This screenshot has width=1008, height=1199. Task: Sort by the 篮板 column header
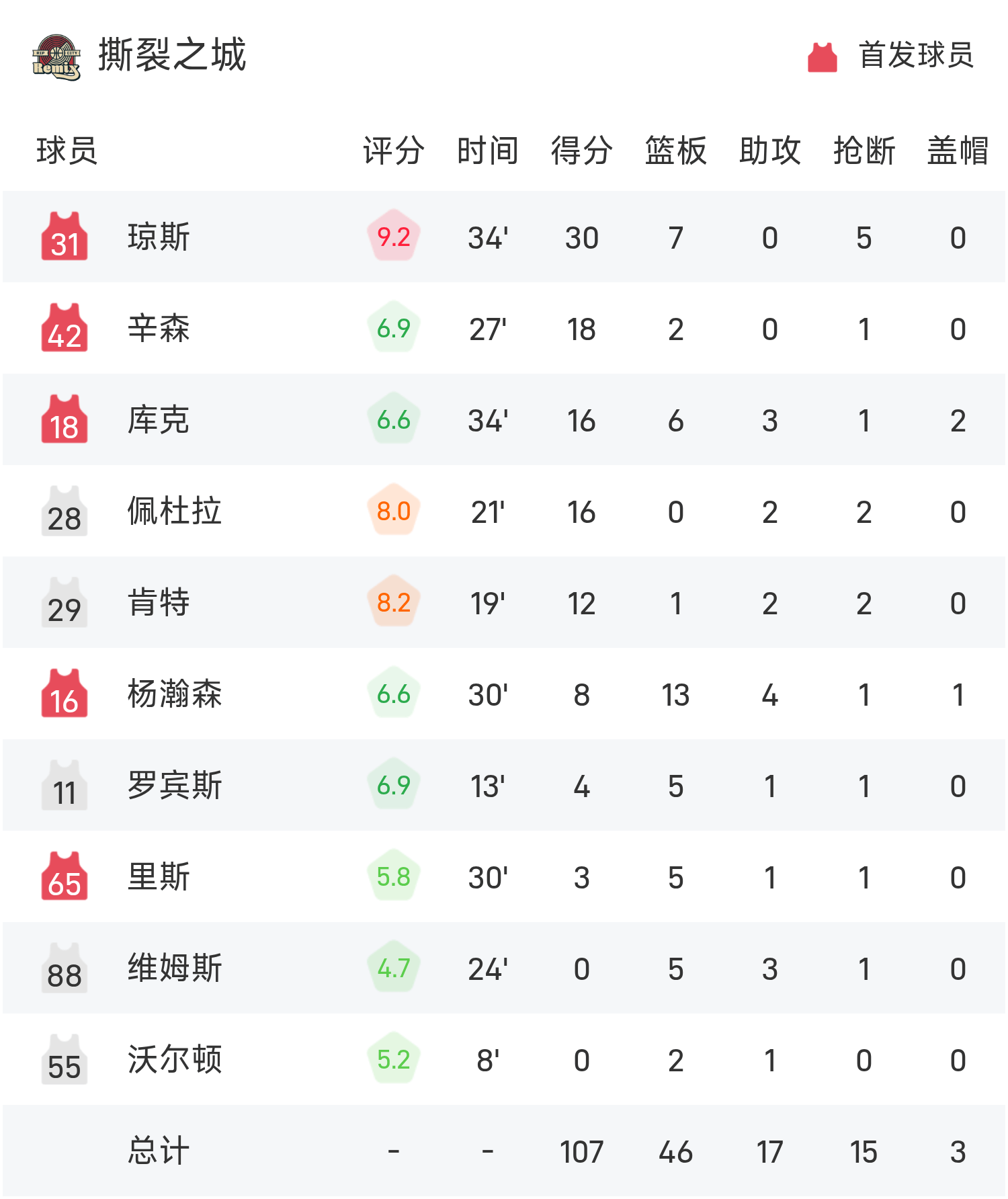[676, 151]
